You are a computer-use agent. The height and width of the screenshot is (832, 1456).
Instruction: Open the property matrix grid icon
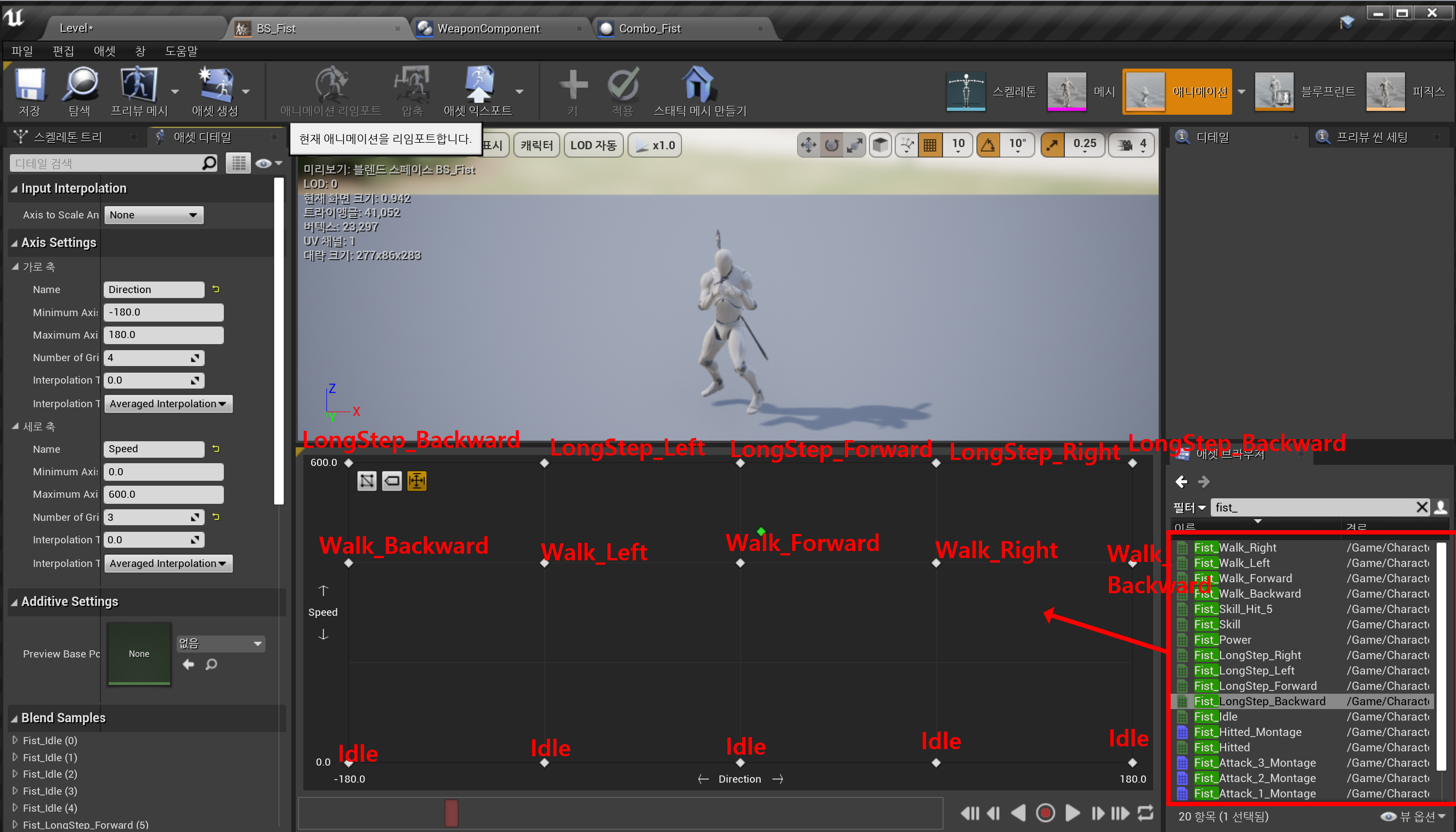[238, 164]
